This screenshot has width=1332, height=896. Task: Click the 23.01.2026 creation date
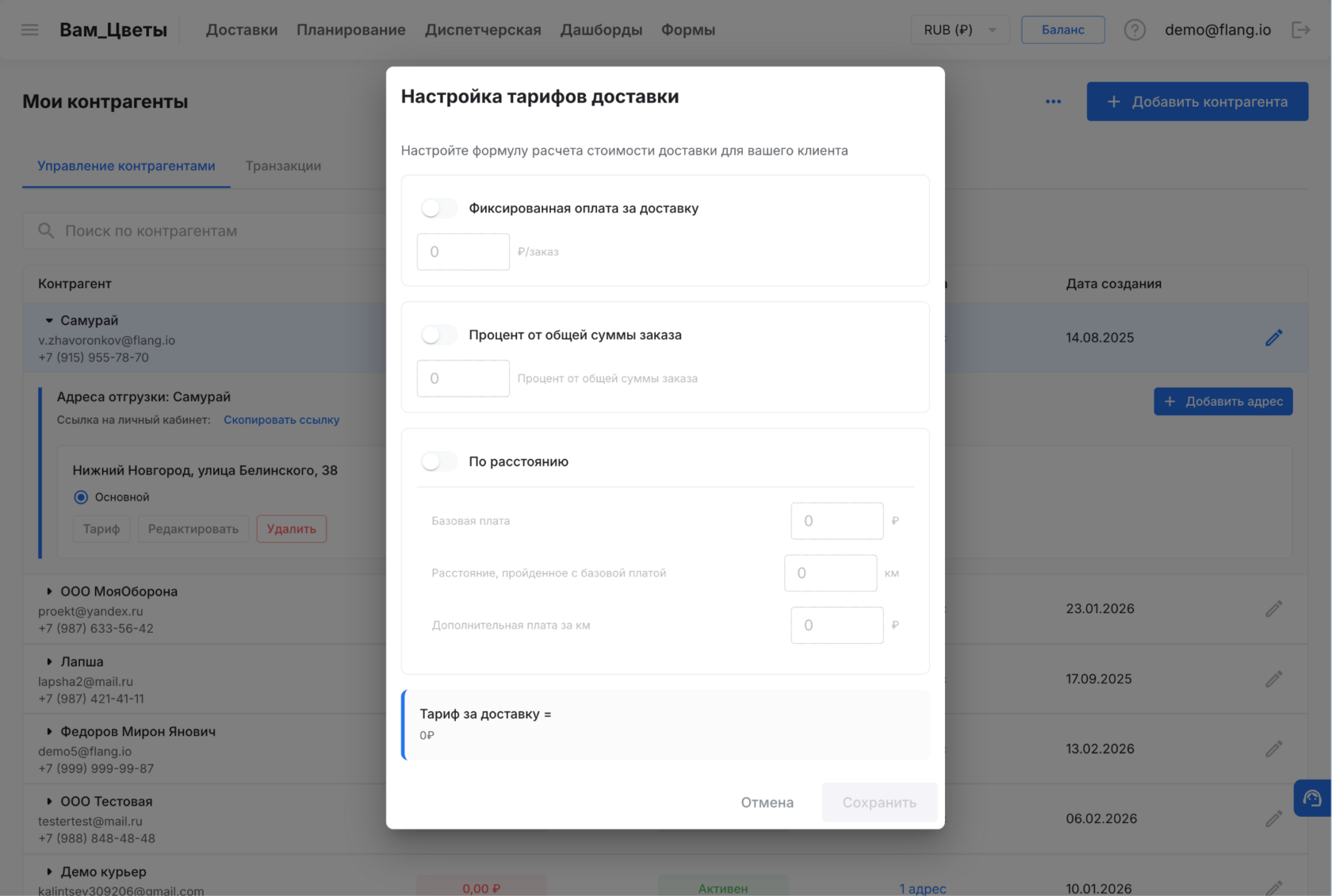point(1100,609)
